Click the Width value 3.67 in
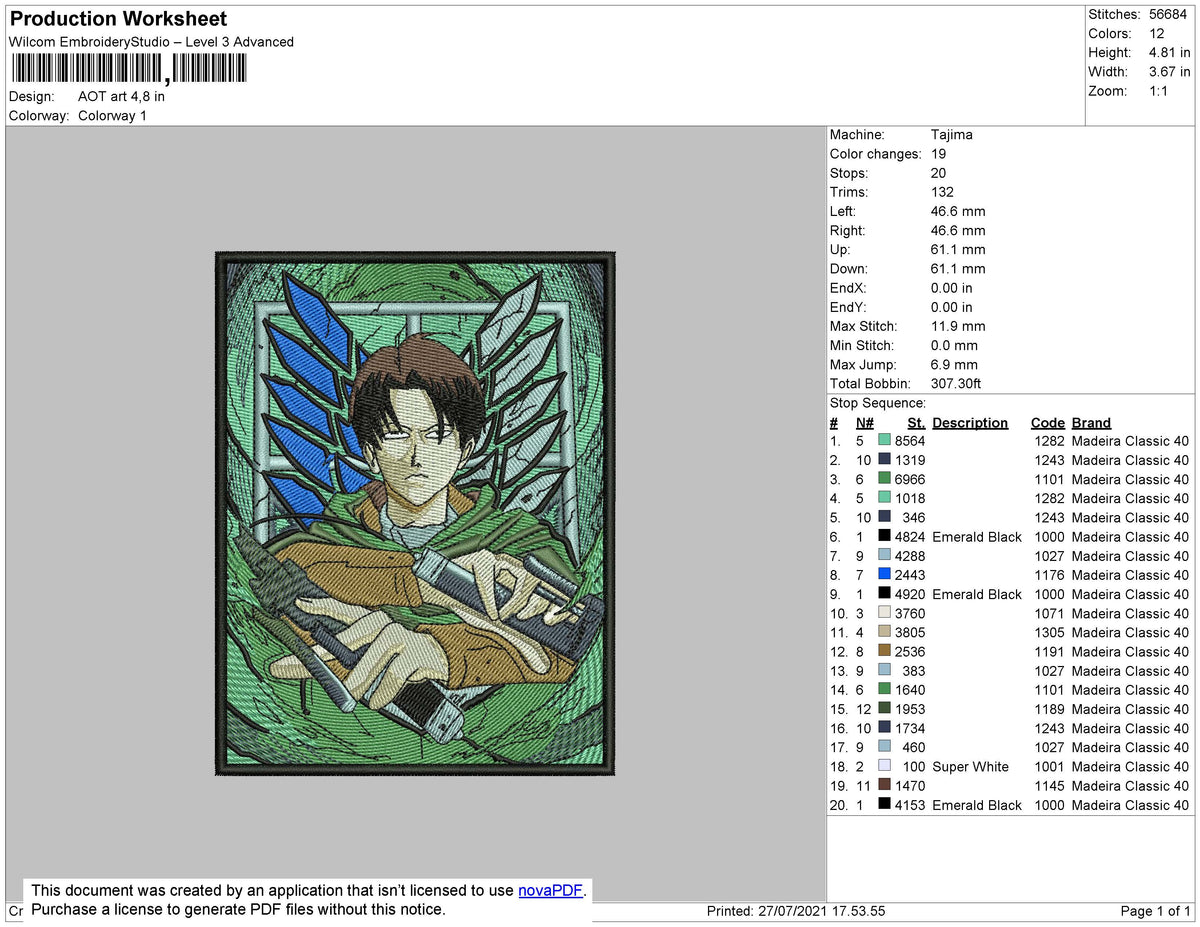 tap(1169, 72)
